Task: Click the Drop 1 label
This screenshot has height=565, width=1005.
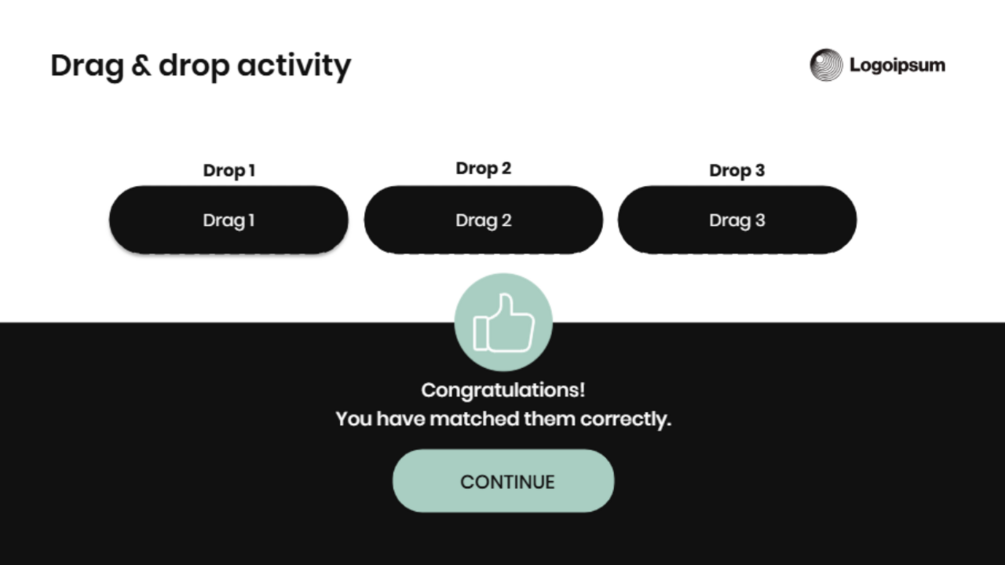Action: click(229, 170)
